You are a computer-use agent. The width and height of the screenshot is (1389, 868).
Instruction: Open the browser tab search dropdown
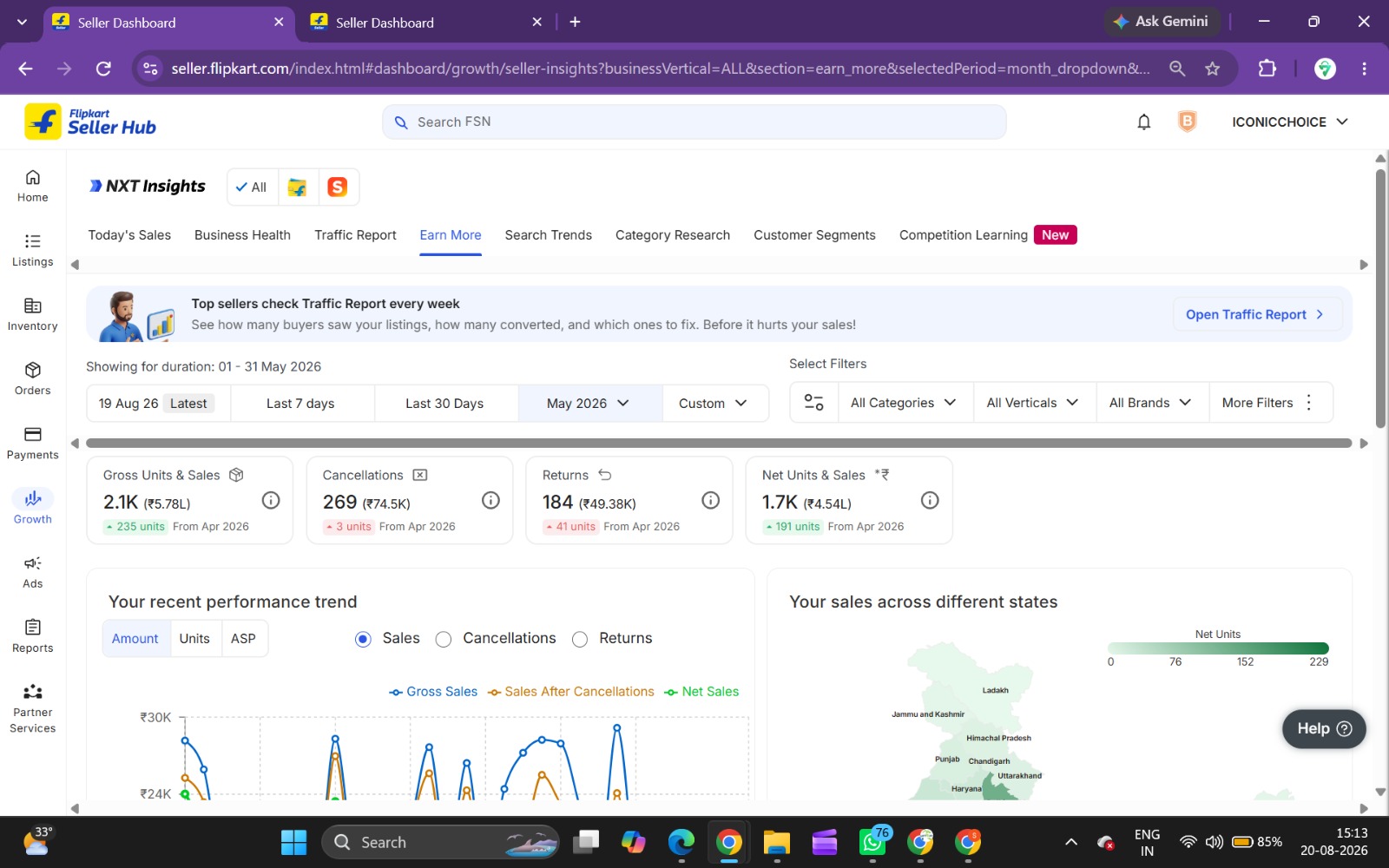[x=22, y=22]
